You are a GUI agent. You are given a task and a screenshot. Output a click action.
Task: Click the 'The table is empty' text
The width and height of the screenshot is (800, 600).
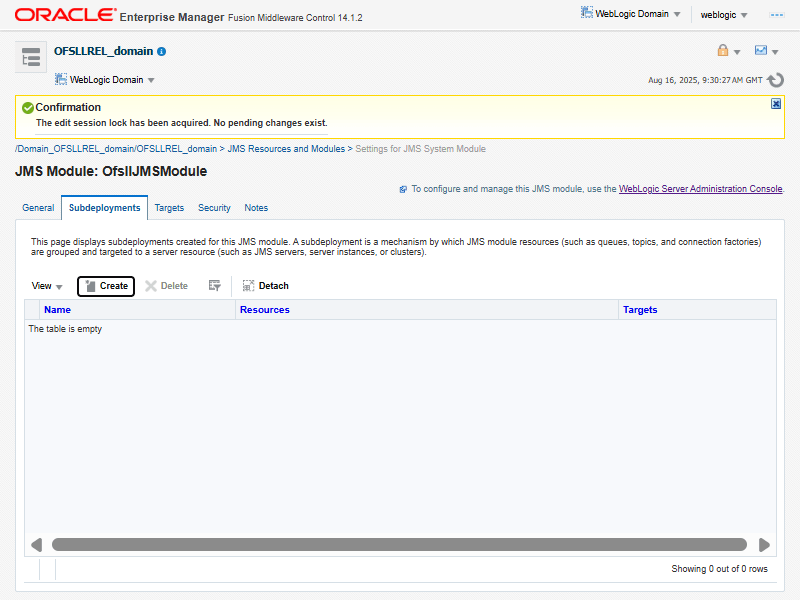(x=65, y=329)
